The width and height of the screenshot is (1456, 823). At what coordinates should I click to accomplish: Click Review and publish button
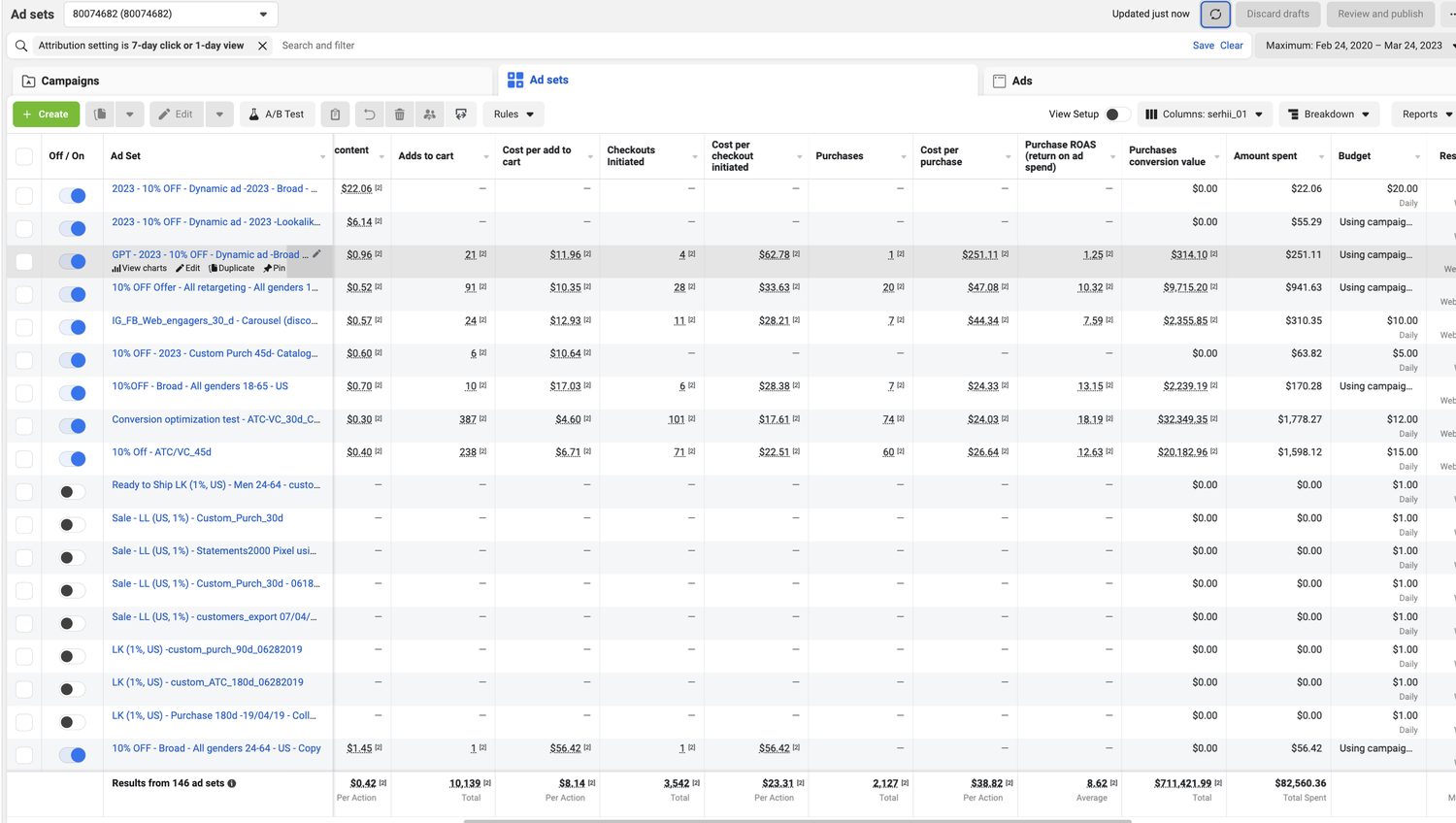point(1380,15)
